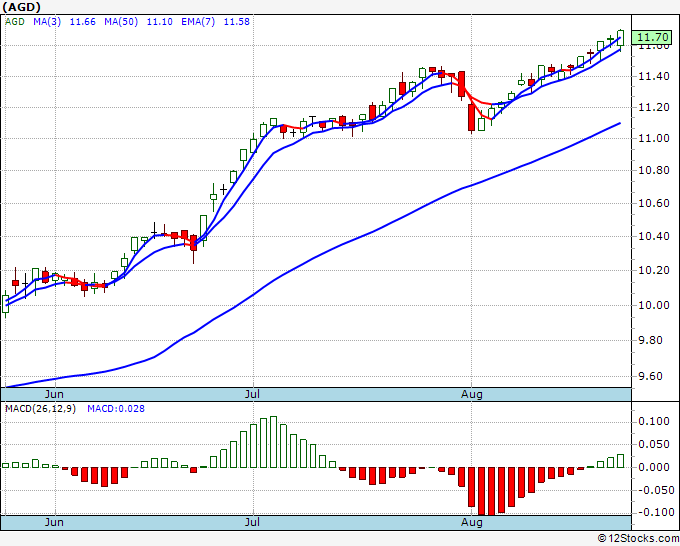Select the EMA(7) legend label

198,22
